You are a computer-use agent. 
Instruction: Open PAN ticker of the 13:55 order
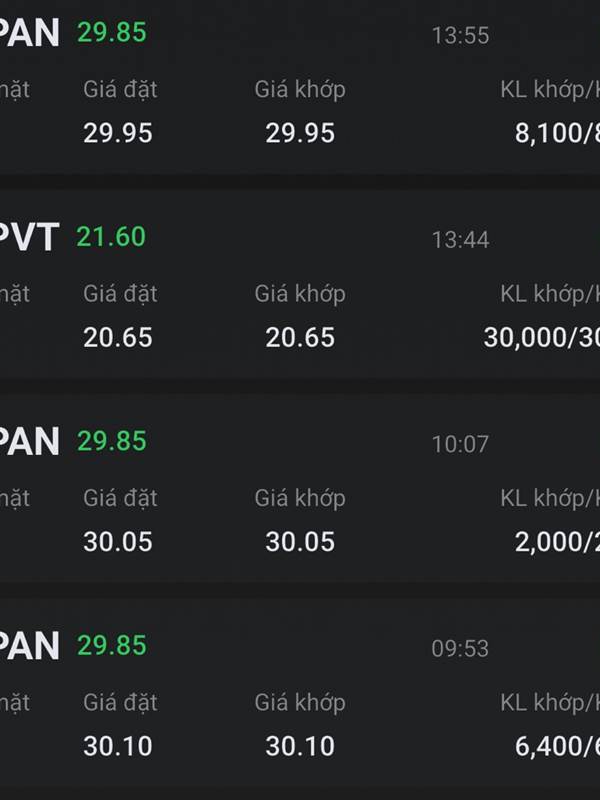pyautogui.click(x=30, y=33)
